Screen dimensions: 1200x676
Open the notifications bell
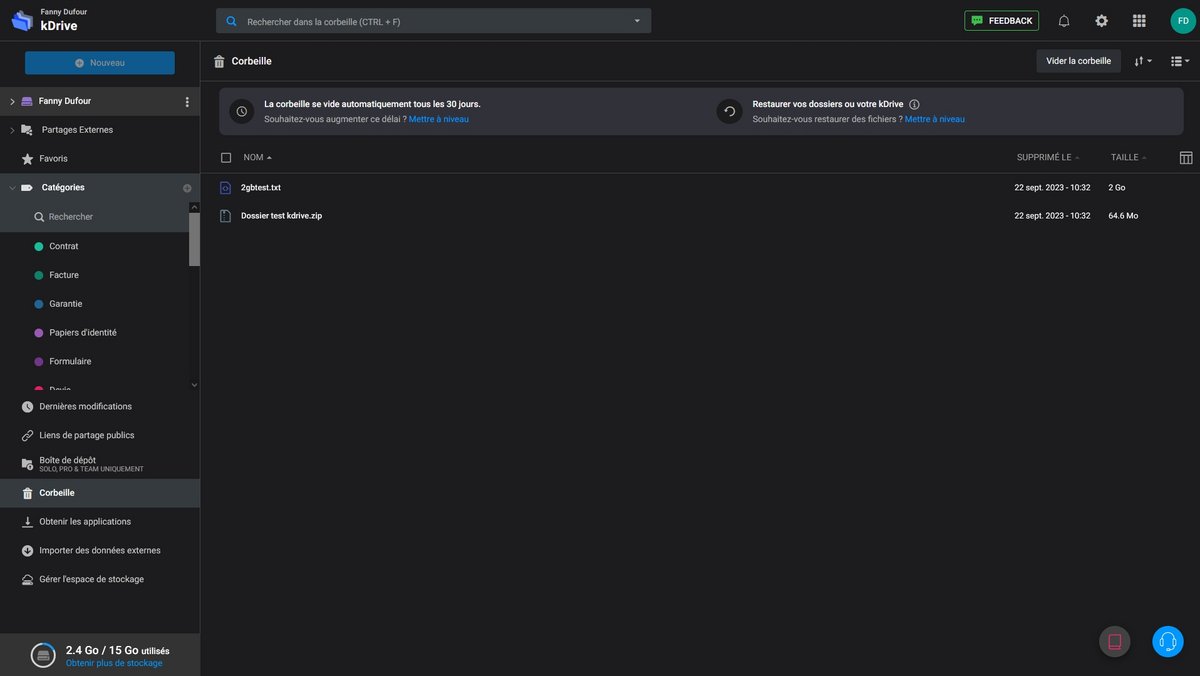point(1064,21)
